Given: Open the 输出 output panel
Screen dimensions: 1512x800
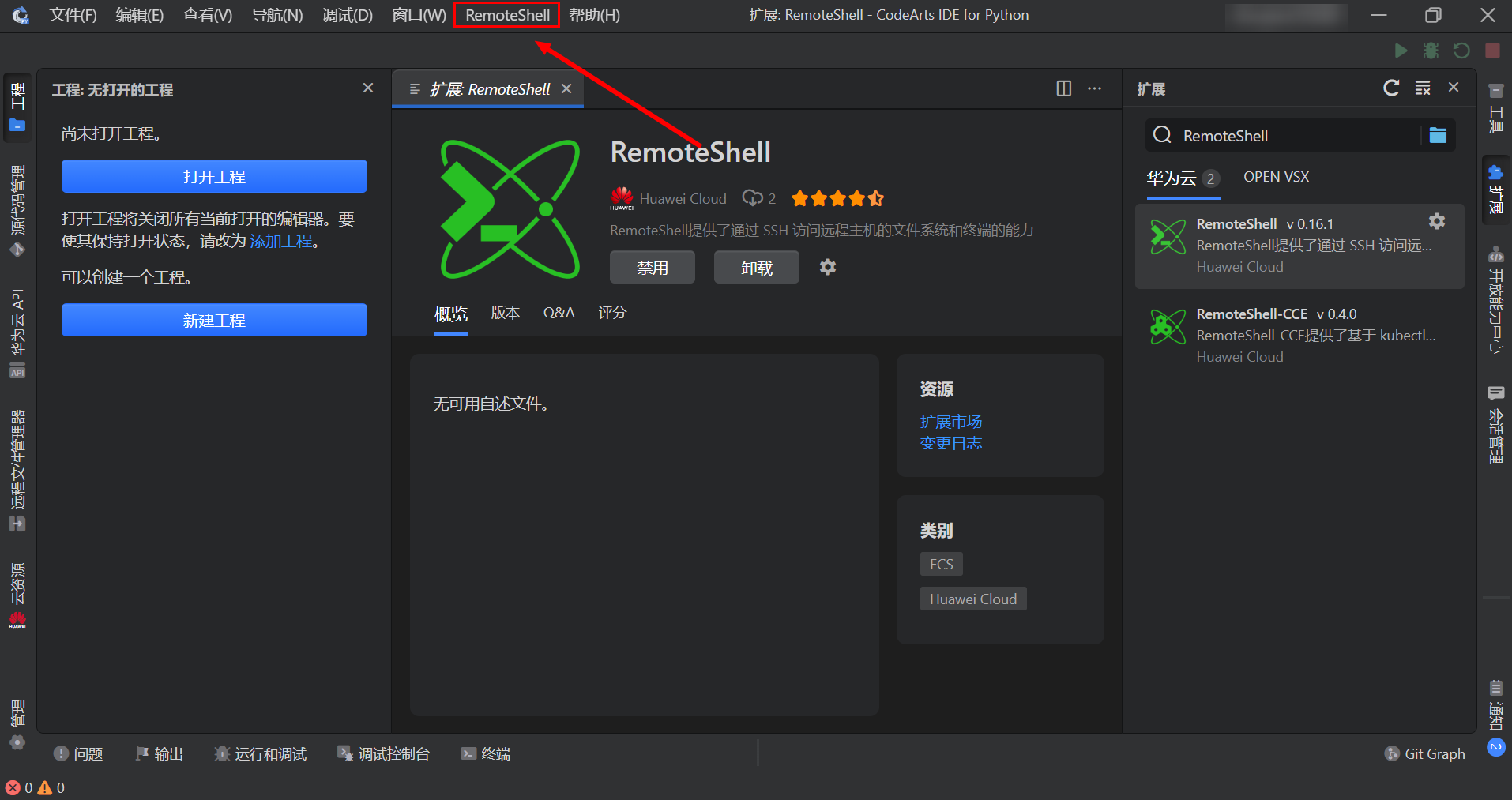Looking at the screenshot, I should pos(159,753).
